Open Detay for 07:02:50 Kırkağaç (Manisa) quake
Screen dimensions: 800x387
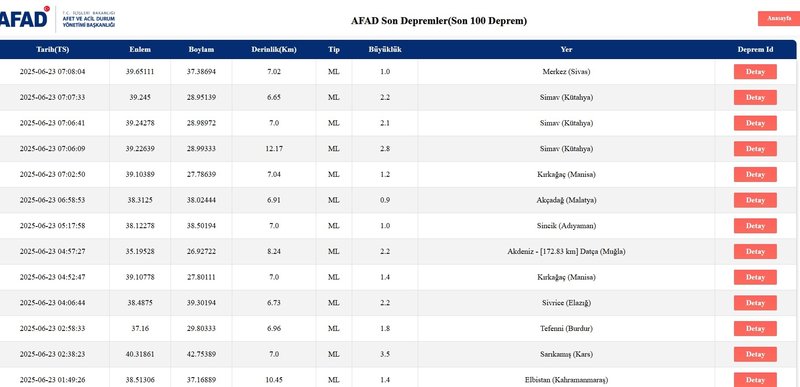755,174
